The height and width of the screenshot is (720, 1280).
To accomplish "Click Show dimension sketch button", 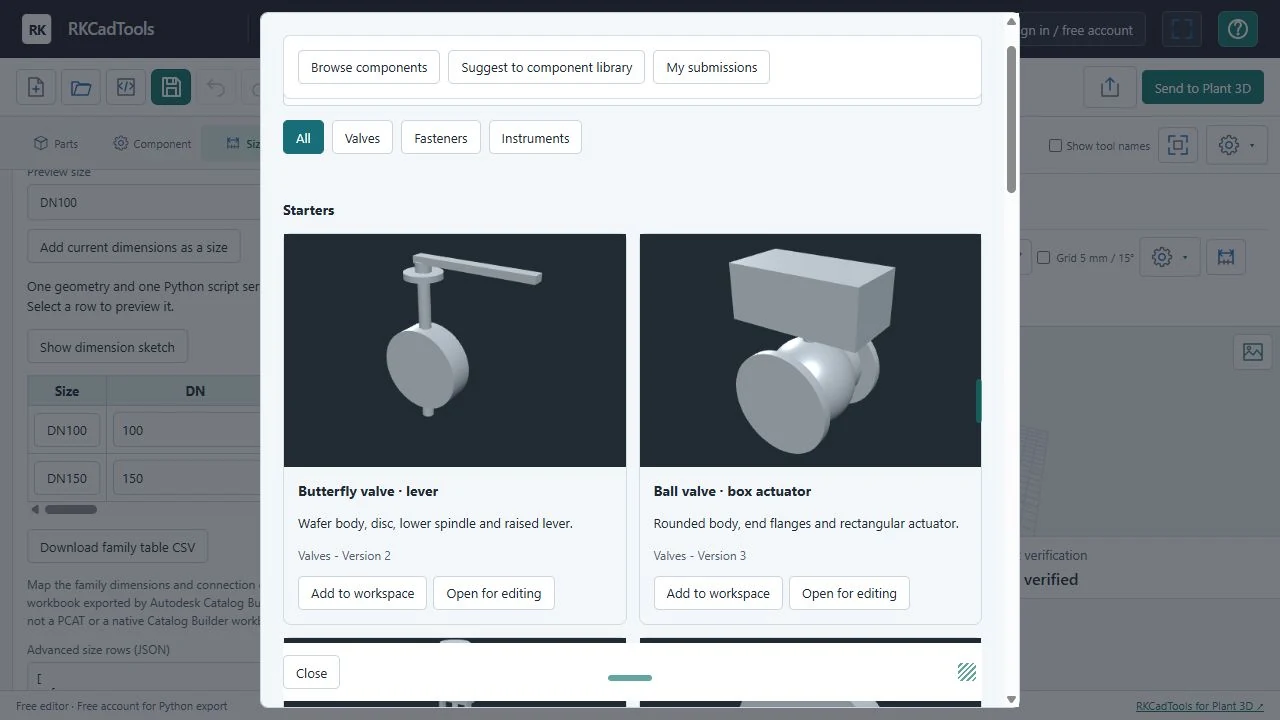I will pyautogui.click(x=107, y=347).
